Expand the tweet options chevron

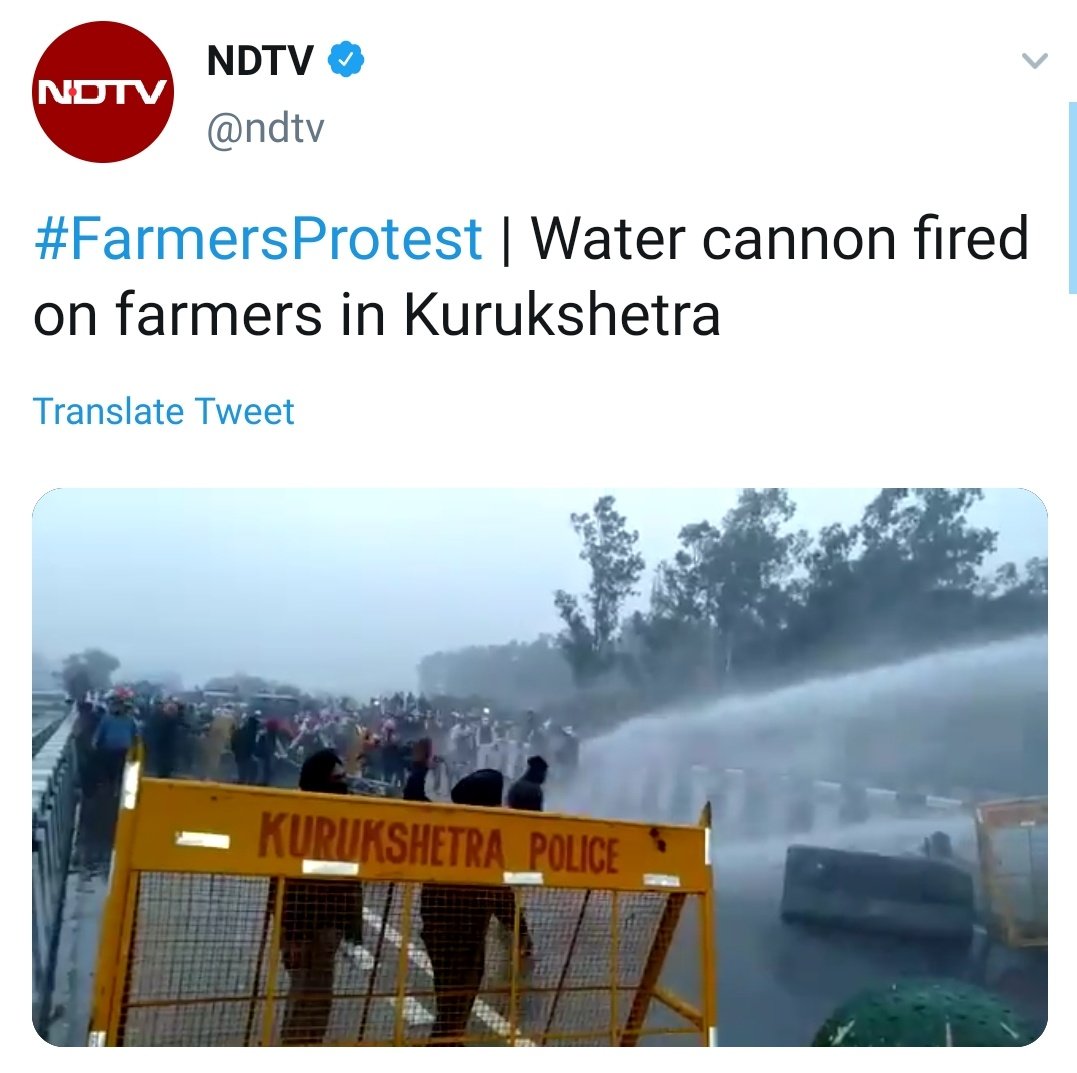[1034, 60]
